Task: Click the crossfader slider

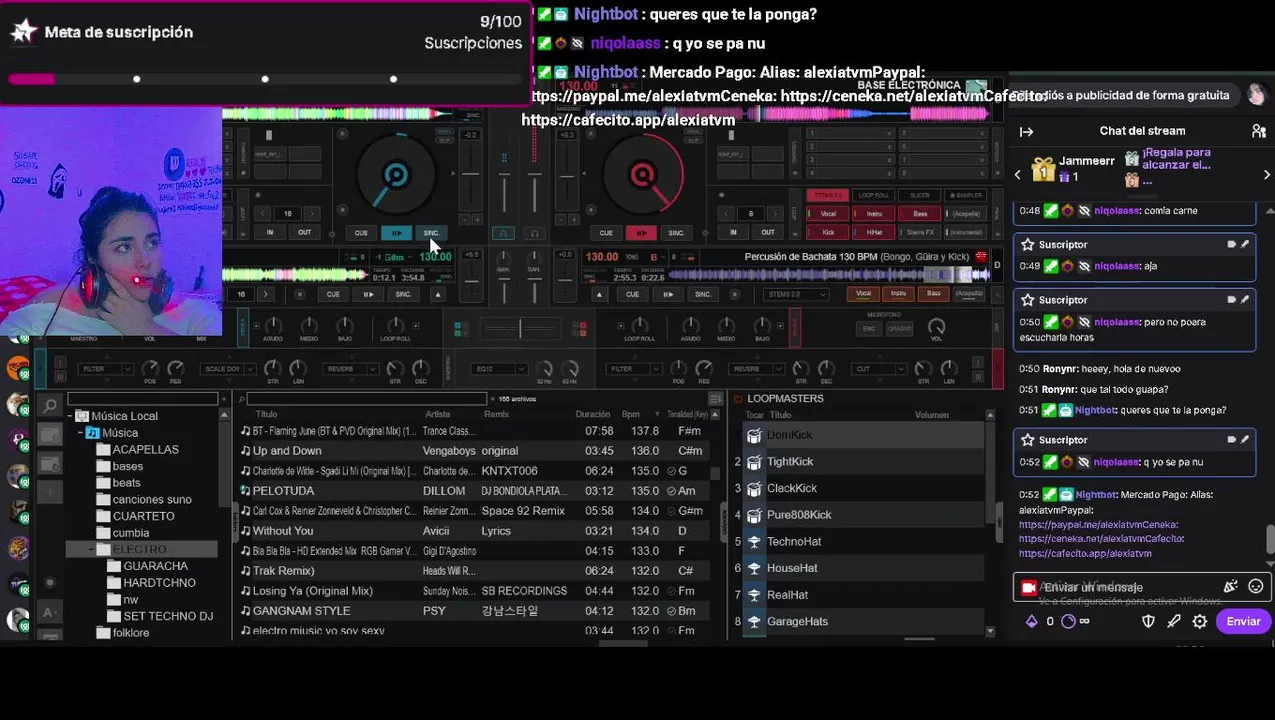Action: point(520,328)
